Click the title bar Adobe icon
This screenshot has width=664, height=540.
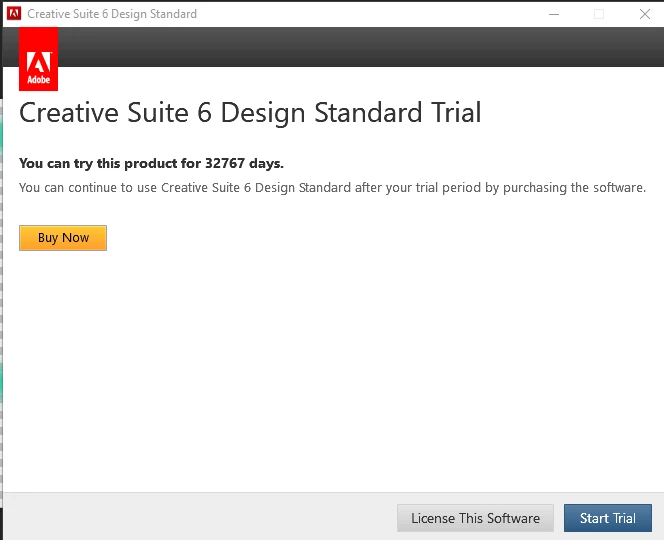click(14, 14)
